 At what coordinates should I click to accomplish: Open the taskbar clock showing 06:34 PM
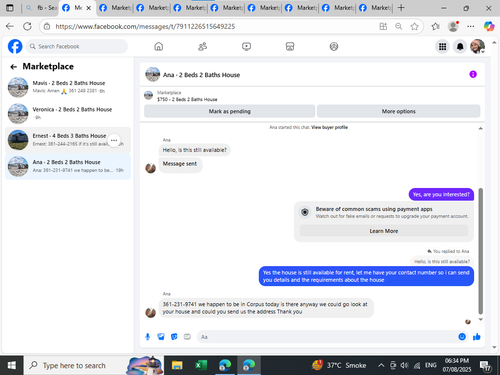(457, 365)
